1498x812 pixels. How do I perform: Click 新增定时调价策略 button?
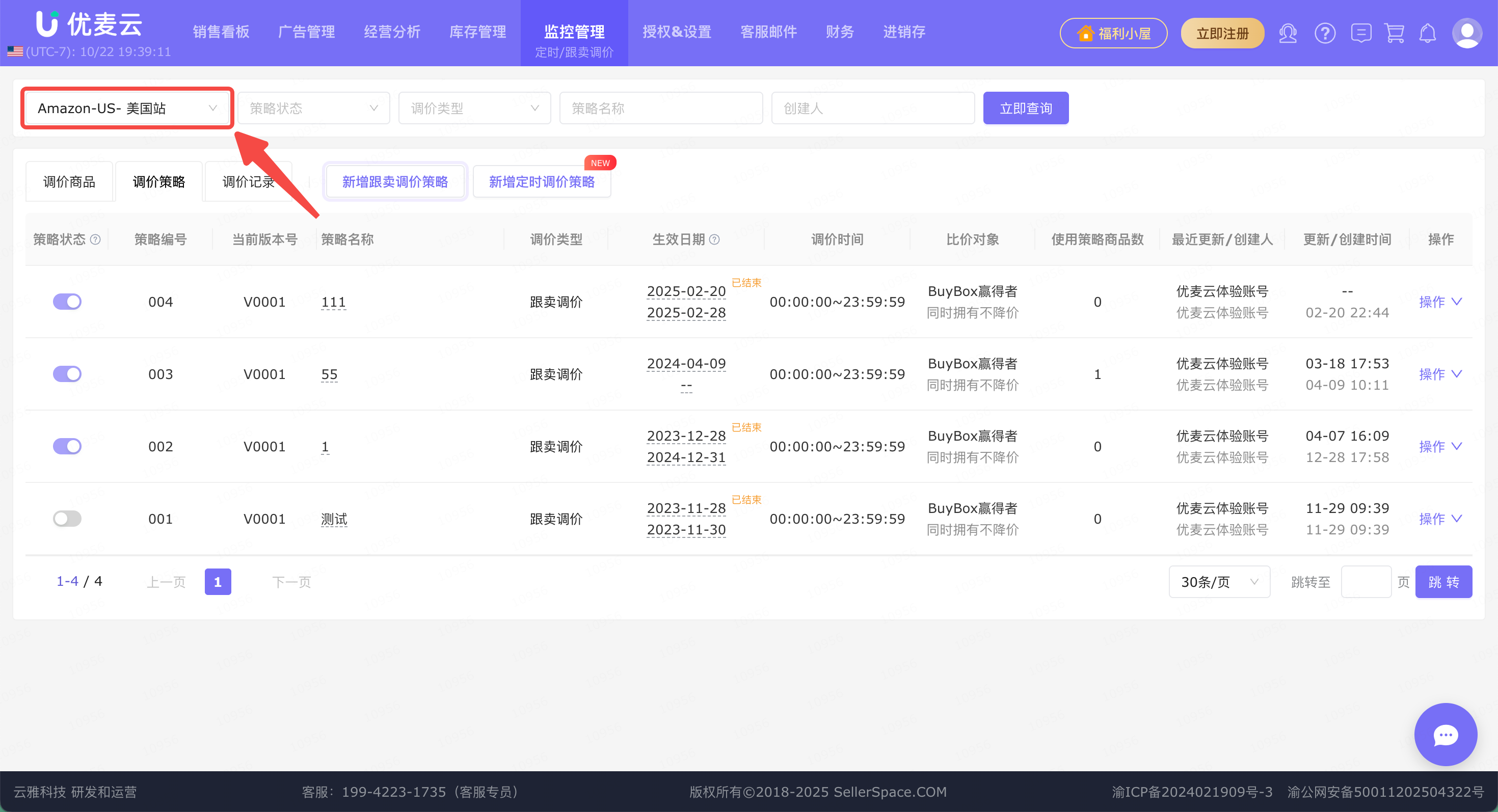point(542,182)
